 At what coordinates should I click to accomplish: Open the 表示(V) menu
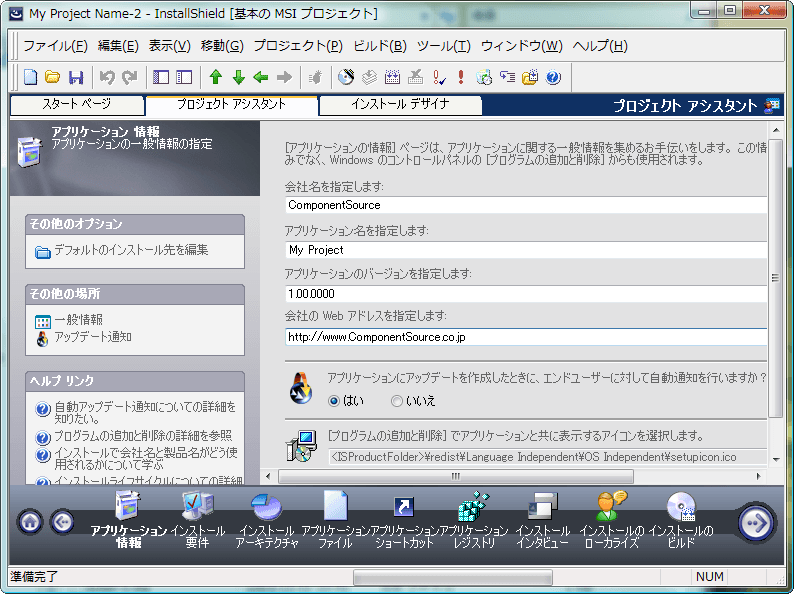click(170, 46)
